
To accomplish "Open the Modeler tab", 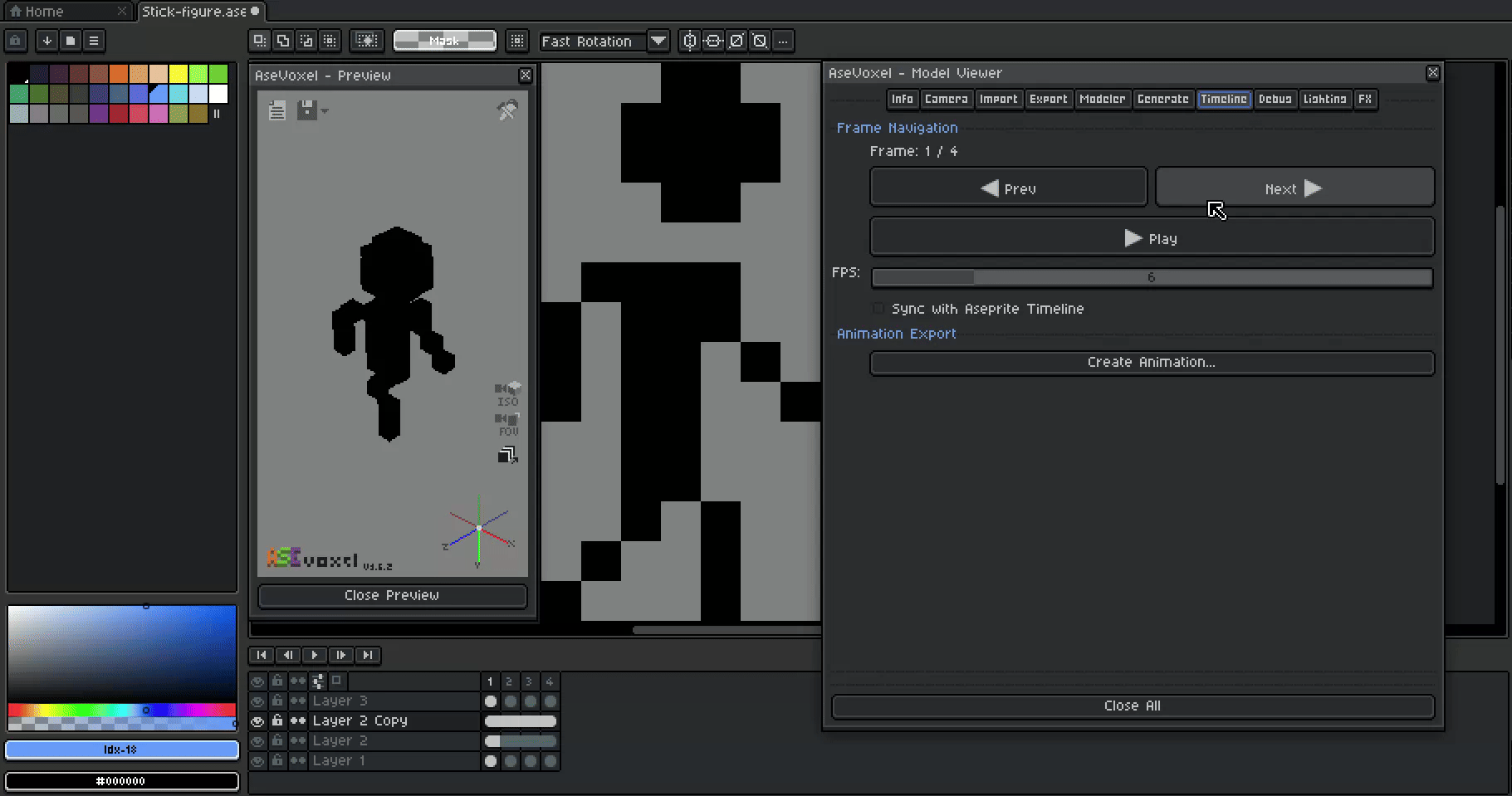I will 1102,99.
